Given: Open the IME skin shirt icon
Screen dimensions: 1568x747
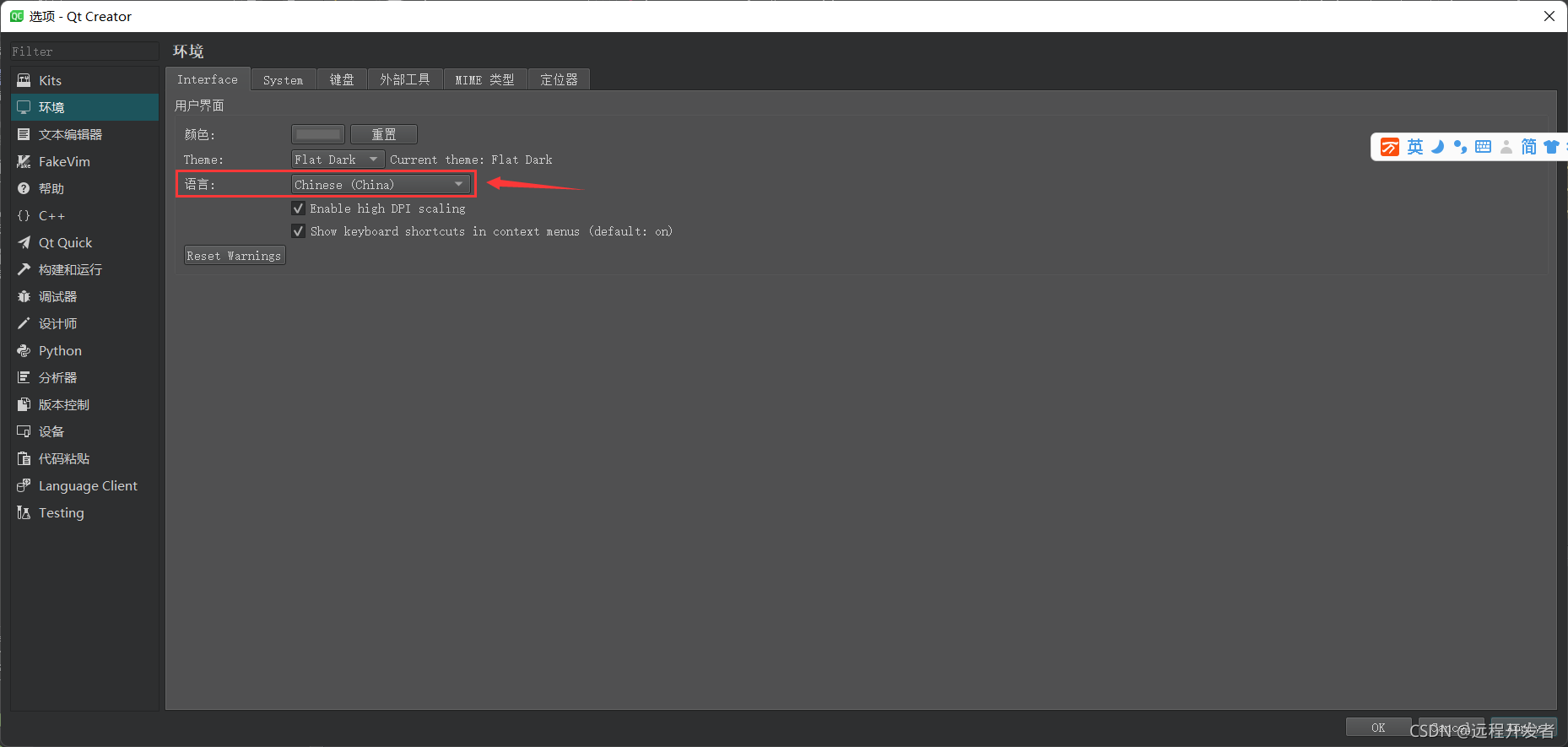Looking at the screenshot, I should (x=1551, y=147).
